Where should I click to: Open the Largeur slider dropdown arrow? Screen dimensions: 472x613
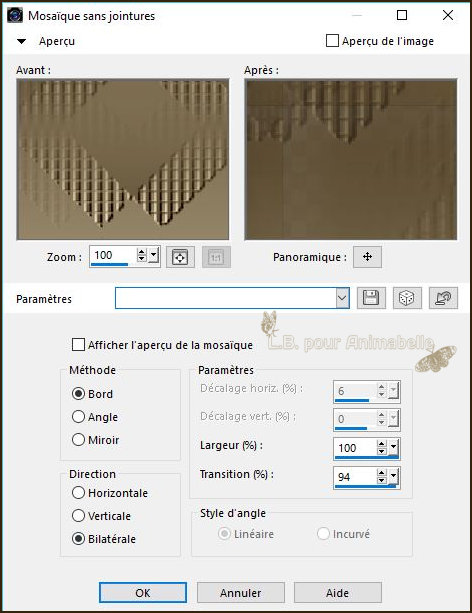393,448
